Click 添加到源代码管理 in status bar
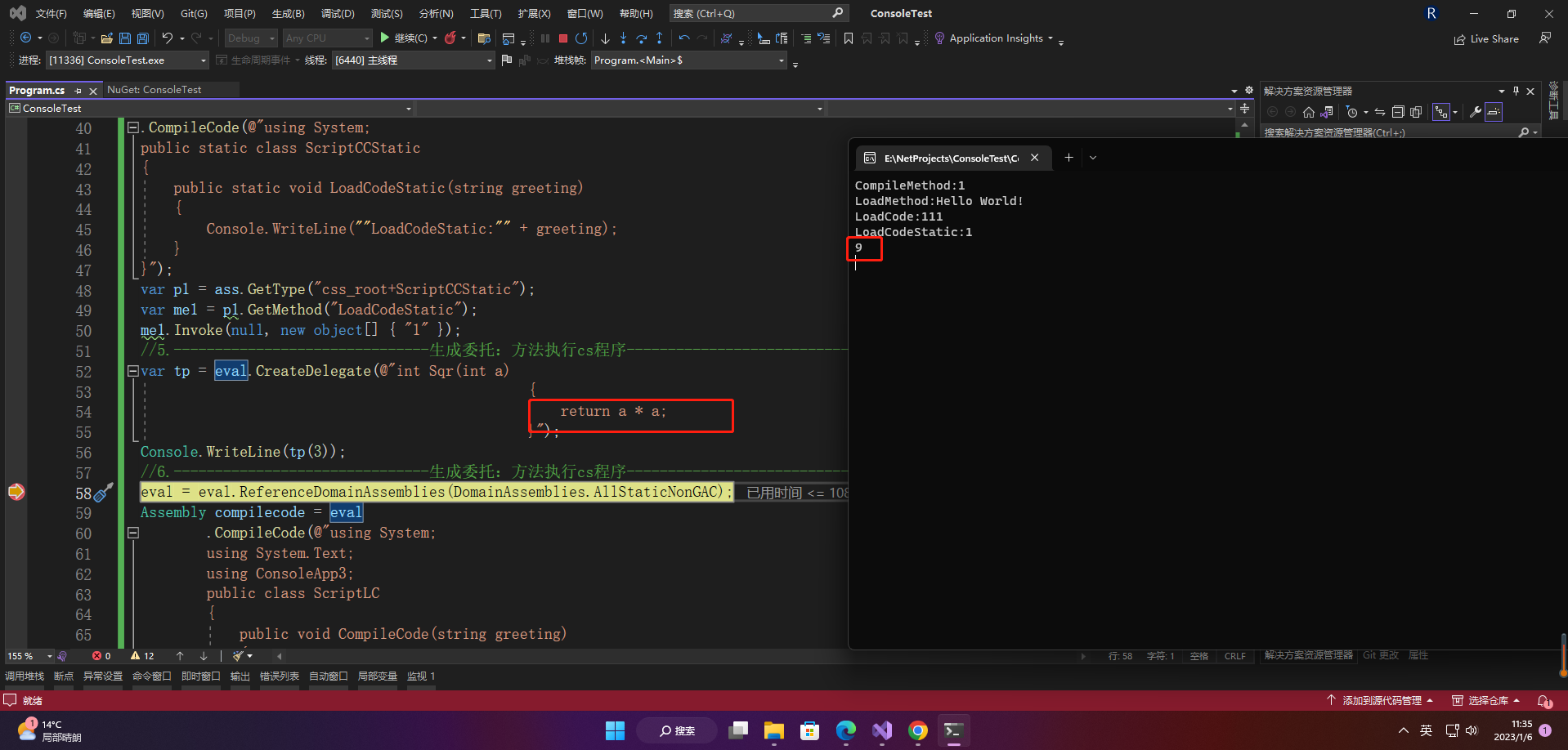Viewport: 1568px width, 750px height. [1380, 701]
